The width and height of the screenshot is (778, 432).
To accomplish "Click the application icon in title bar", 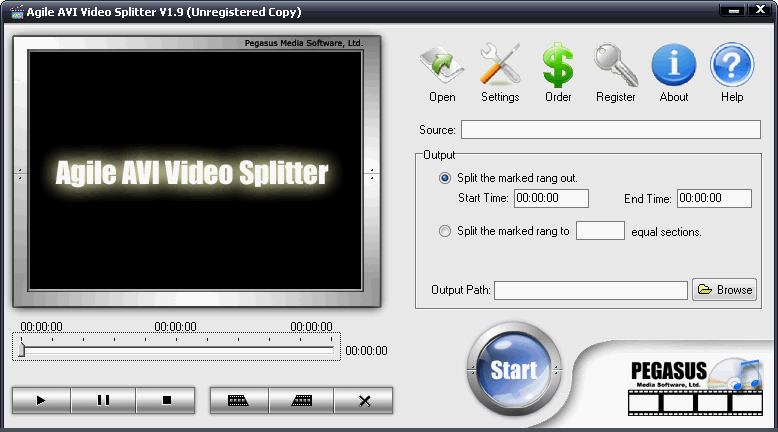I will (x=17, y=12).
